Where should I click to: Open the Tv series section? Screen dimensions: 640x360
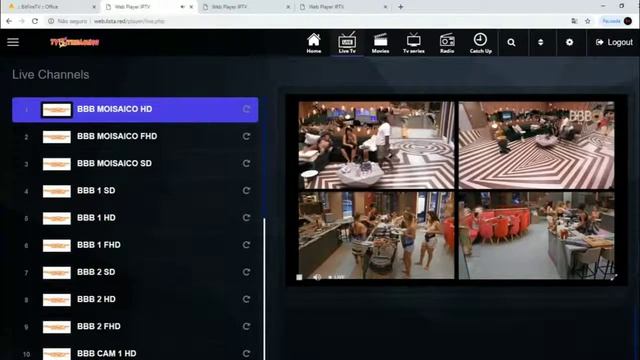(413, 43)
